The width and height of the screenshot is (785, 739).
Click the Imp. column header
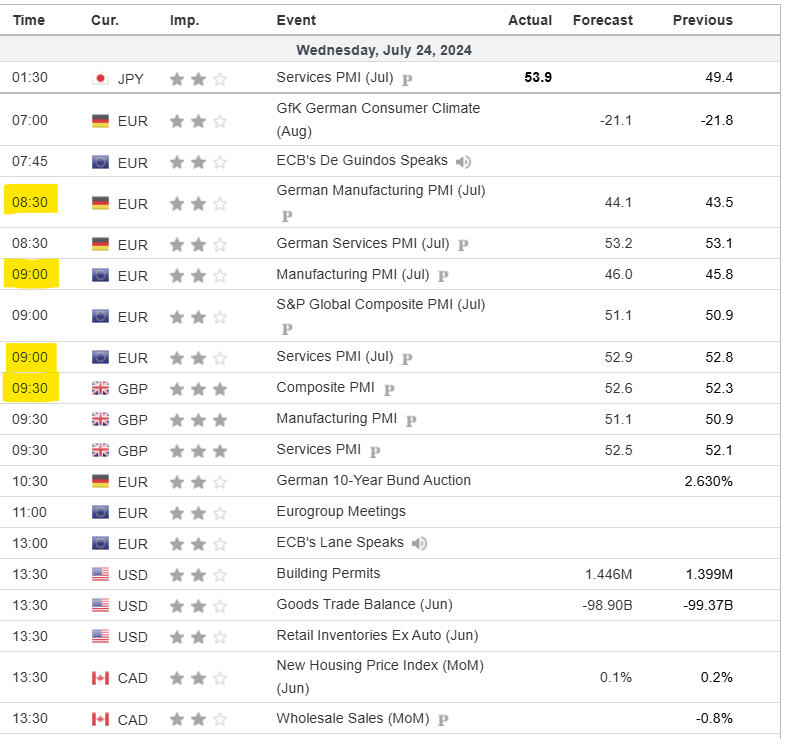[x=184, y=20]
